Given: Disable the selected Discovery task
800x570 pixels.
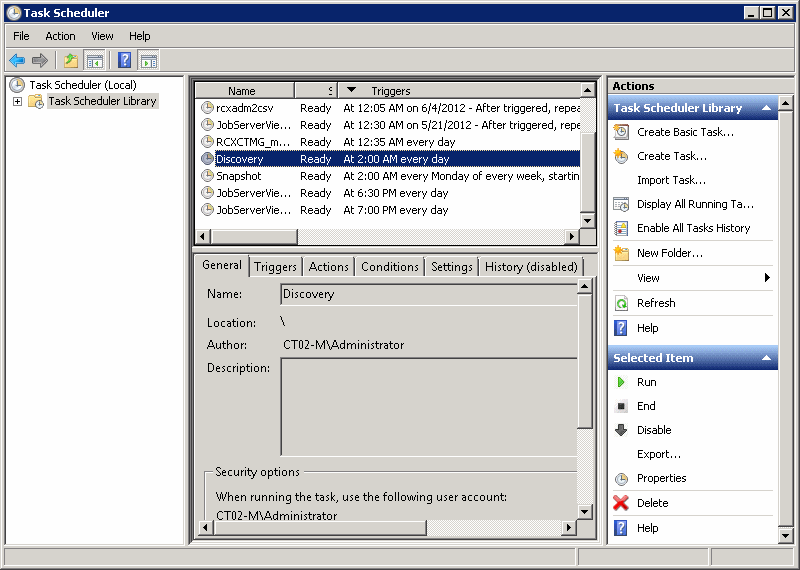Looking at the screenshot, I should 654,430.
